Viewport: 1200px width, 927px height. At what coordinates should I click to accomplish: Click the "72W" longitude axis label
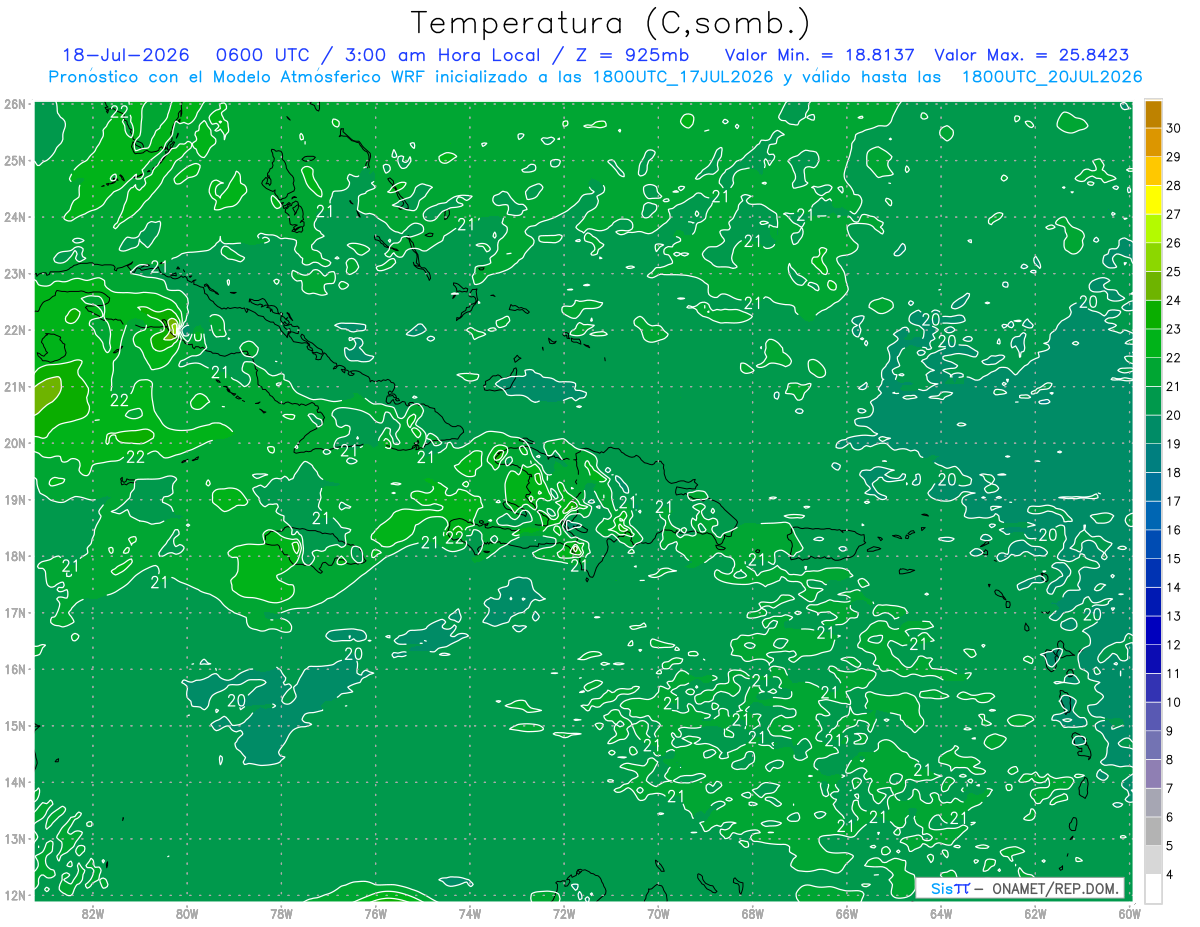564,913
